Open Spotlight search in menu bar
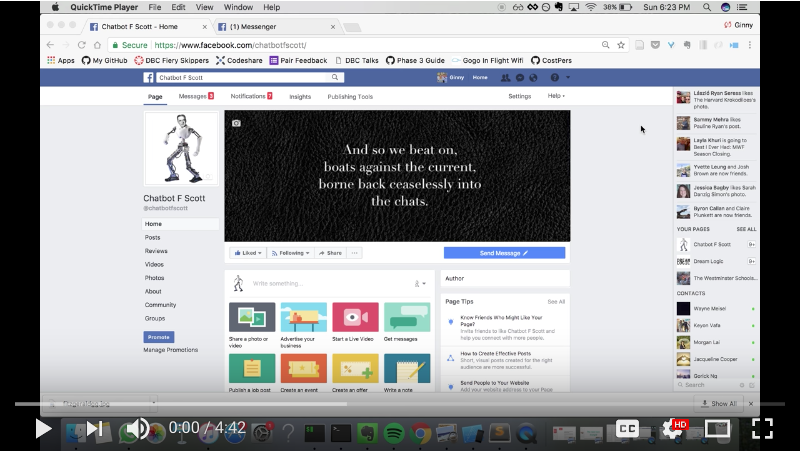The image size is (800, 451). point(707,7)
